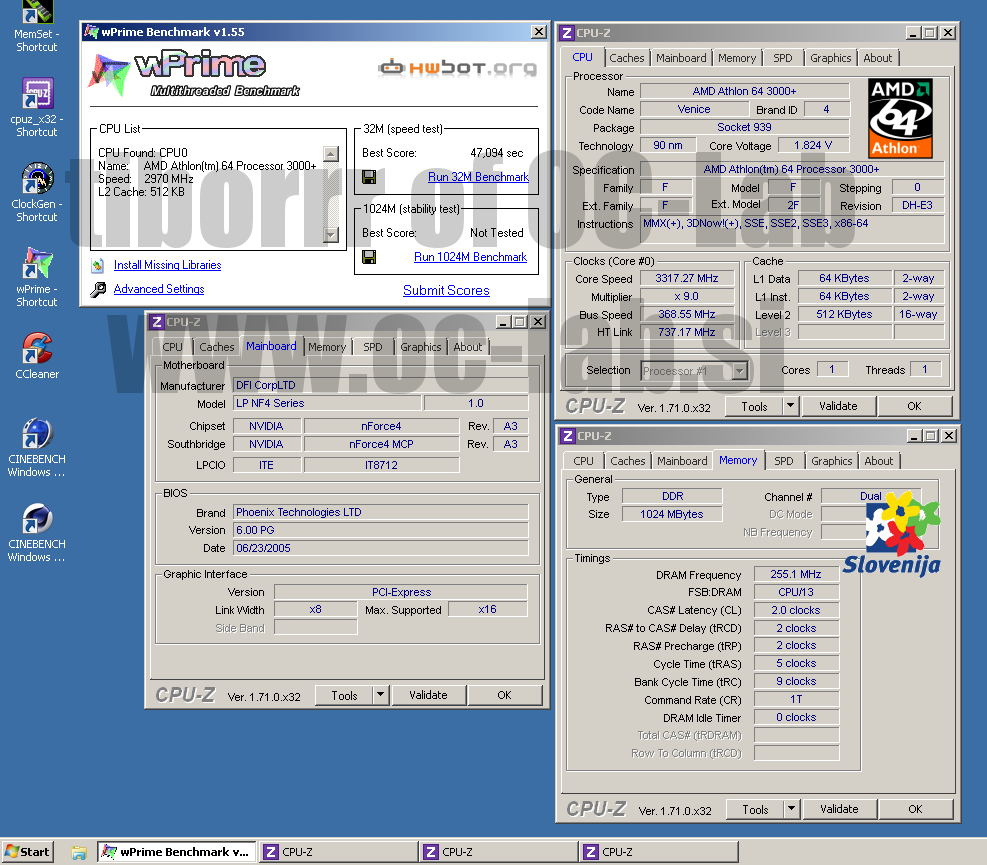Switch to SPD tab in top CPU-Z window
The width and height of the screenshot is (987, 865).
(x=782, y=58)
